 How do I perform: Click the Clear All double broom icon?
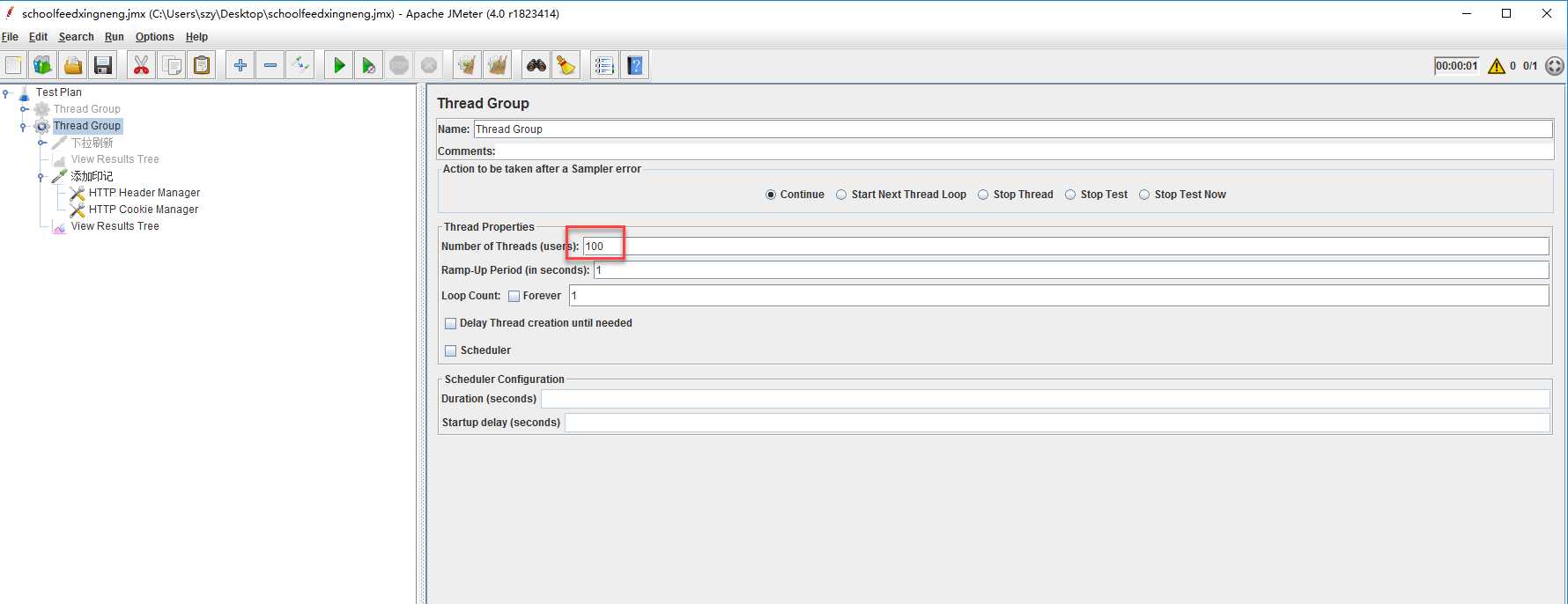(498, 65)
